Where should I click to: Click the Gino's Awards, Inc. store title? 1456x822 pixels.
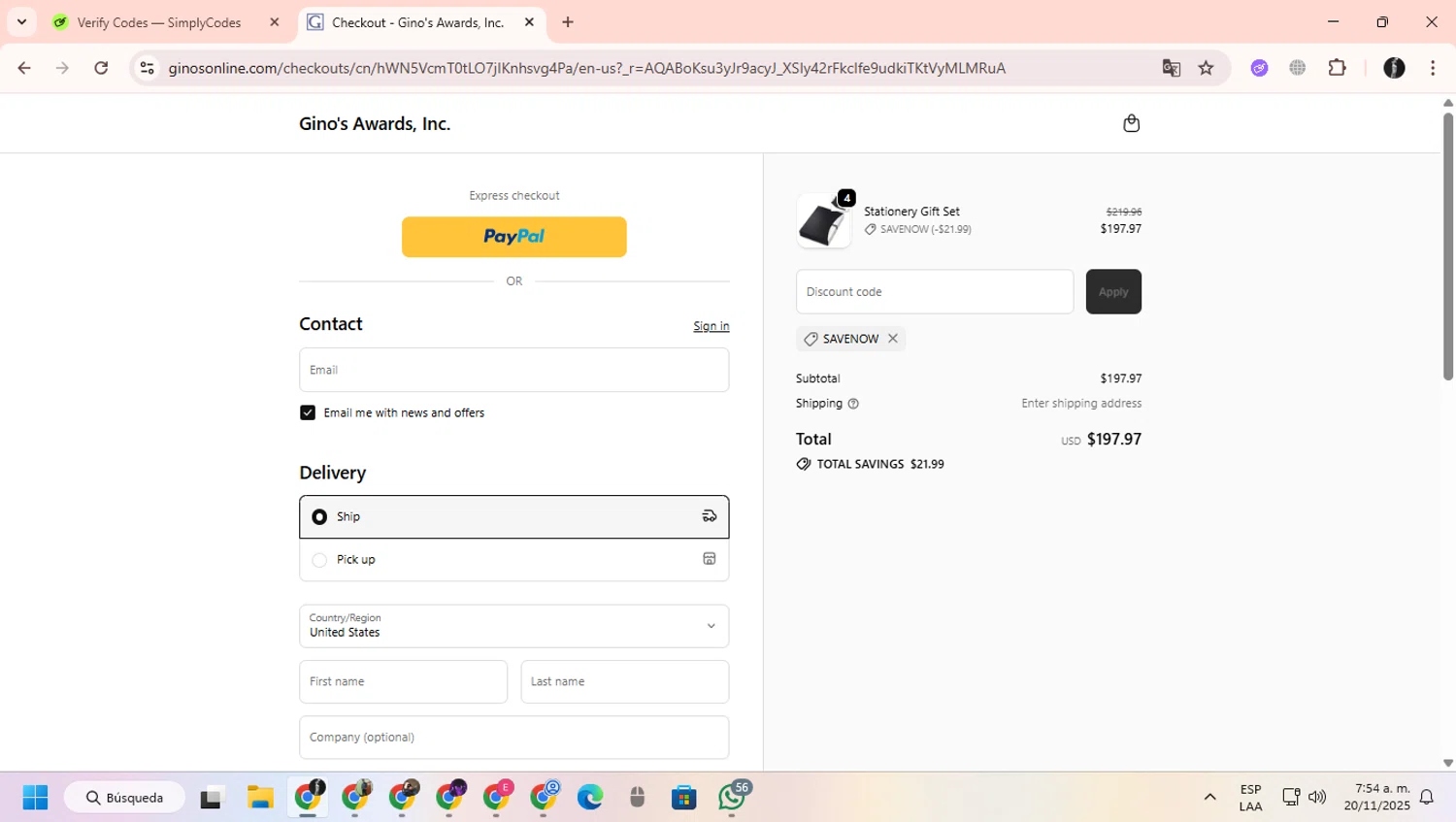point(375,123)
